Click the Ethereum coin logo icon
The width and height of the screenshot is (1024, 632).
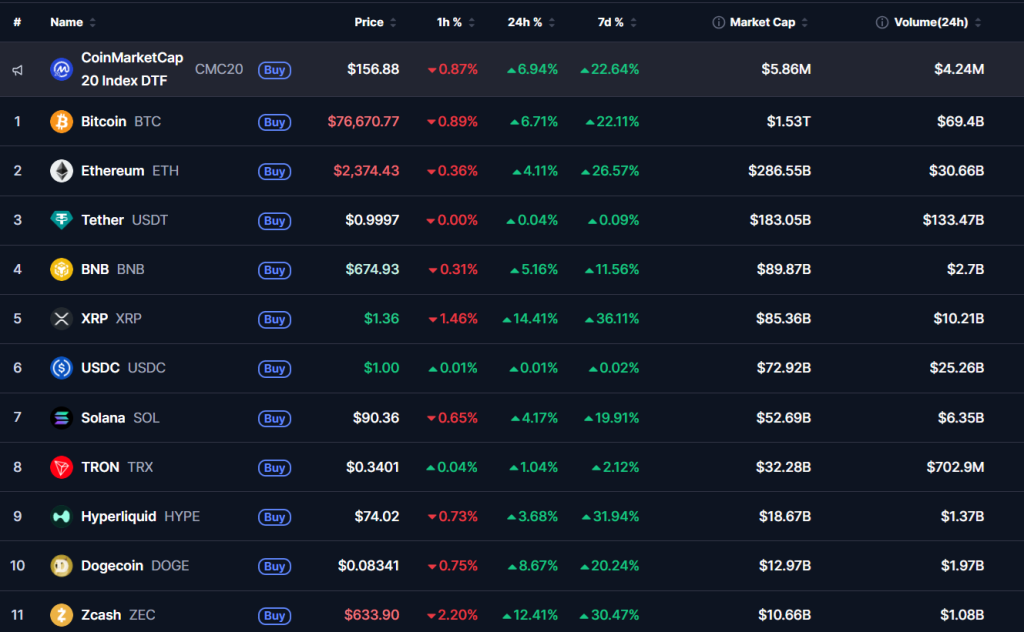coord(61,171)
